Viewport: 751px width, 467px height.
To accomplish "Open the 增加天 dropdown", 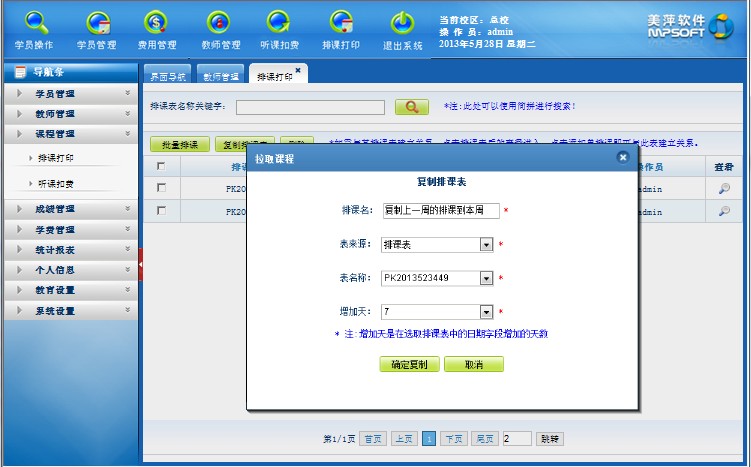I will pyautogui.click(x=486, y=312).
